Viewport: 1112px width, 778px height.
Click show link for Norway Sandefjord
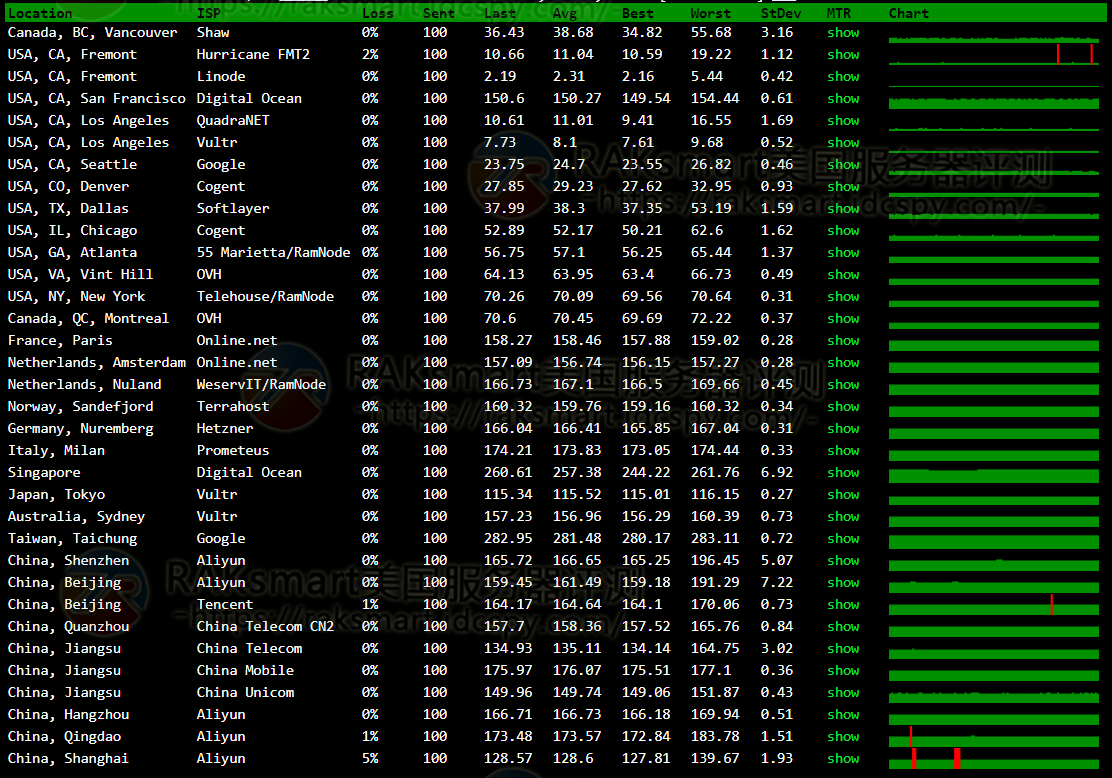coord(843,406)
